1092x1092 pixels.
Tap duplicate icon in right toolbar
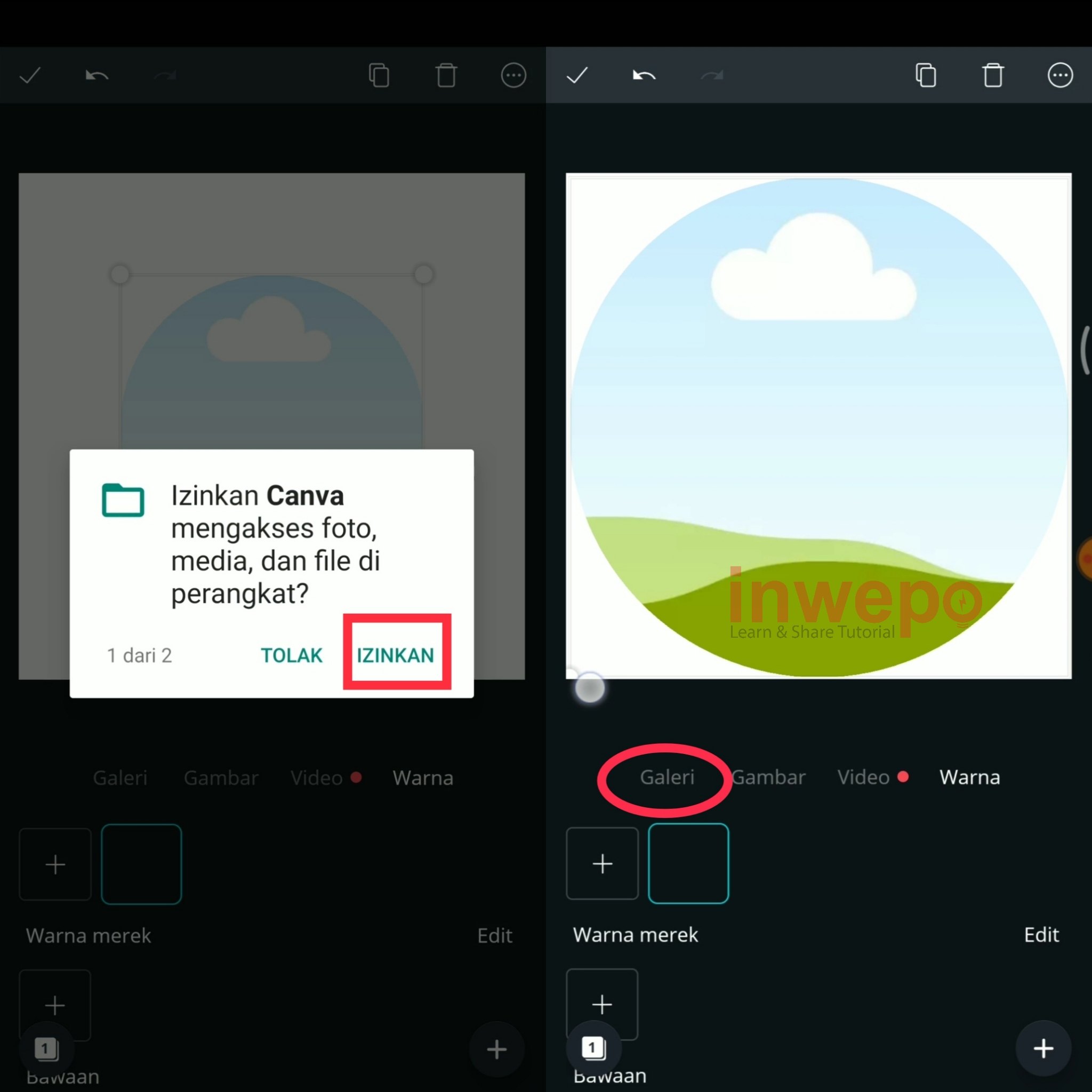pos(926,75)
